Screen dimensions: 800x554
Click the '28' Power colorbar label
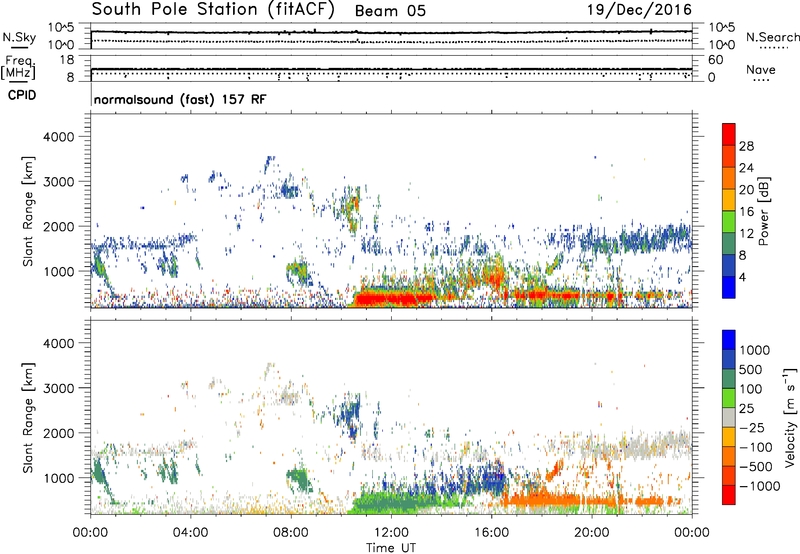click(746, 146)
